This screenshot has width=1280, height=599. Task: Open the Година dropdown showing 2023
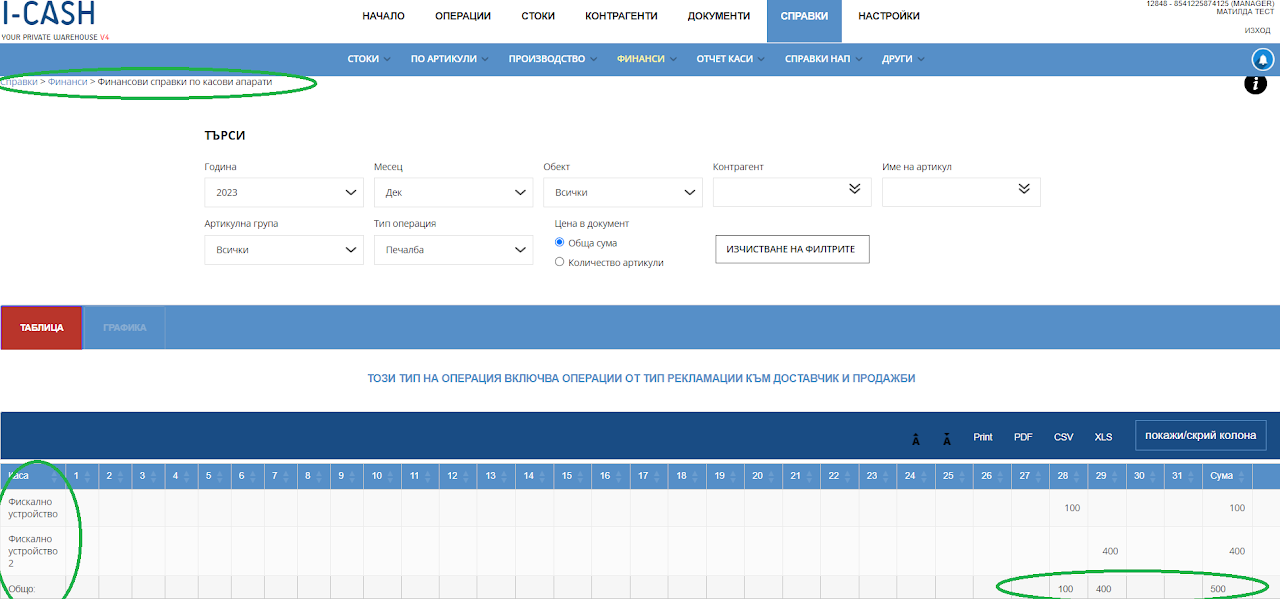pyautogui.click(x=284, y=192)
